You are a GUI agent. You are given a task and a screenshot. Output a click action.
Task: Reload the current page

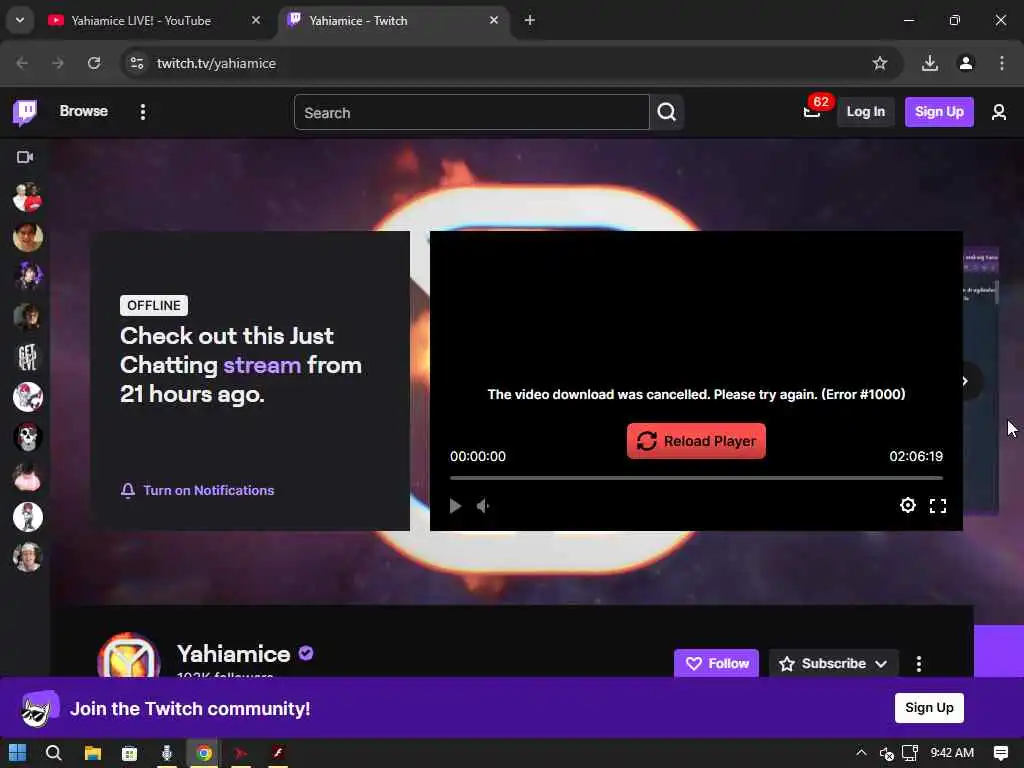(94, 63)
